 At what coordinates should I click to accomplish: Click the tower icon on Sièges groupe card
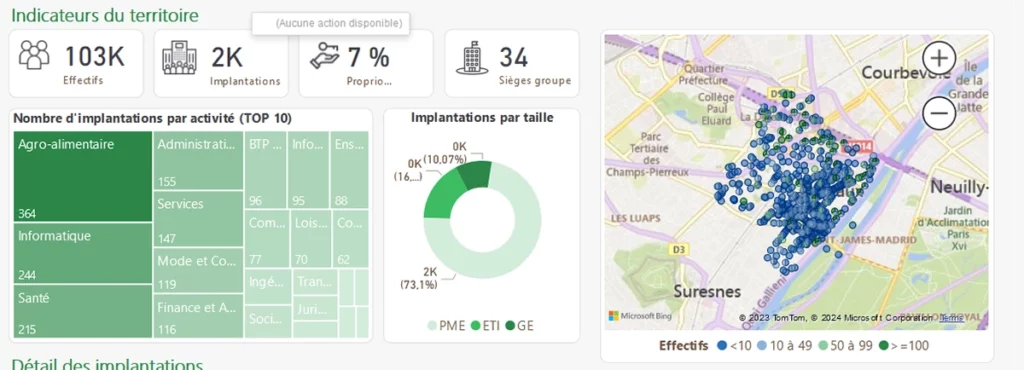pos(471,57)
